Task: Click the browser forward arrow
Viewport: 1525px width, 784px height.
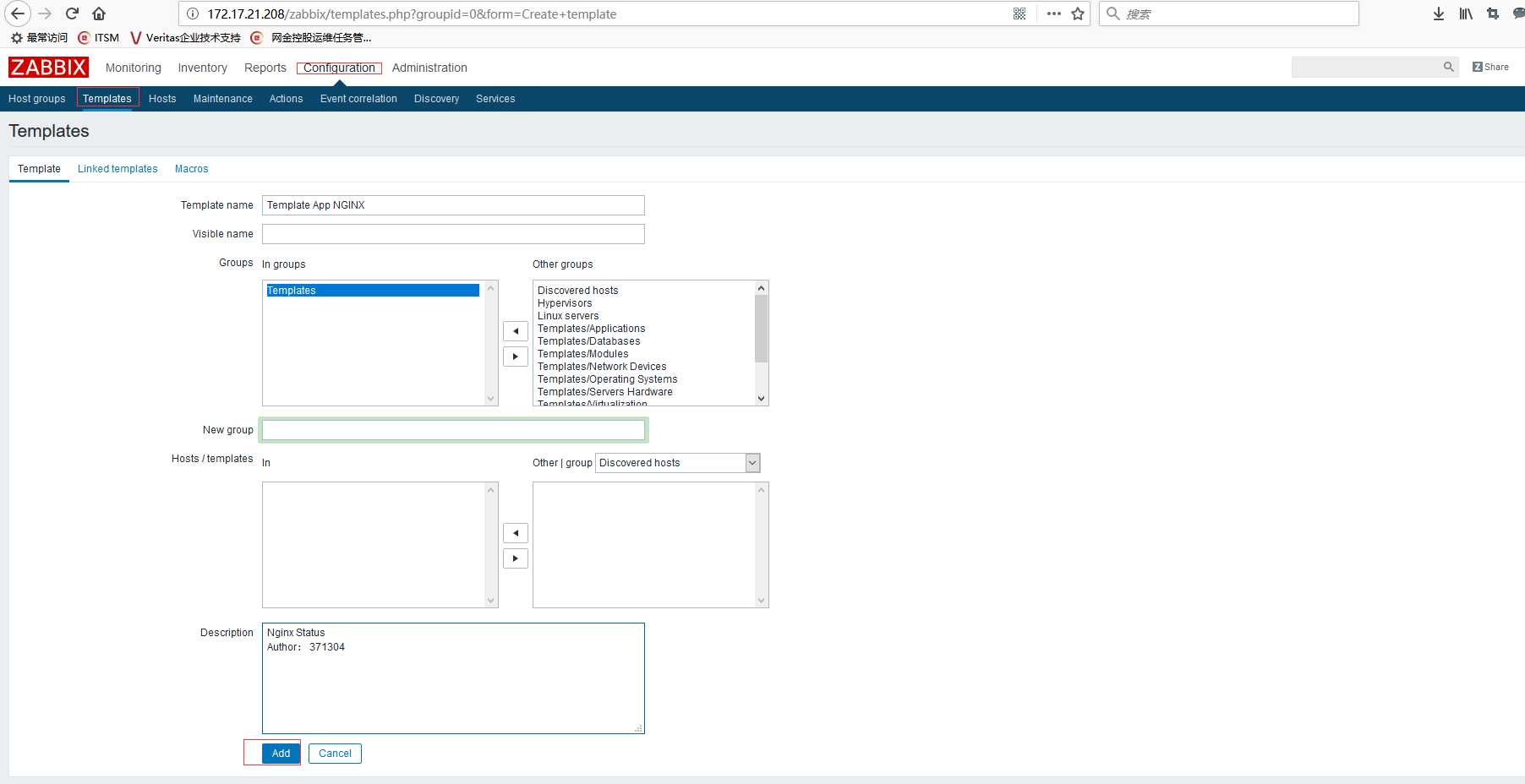Action: [46, 14]
